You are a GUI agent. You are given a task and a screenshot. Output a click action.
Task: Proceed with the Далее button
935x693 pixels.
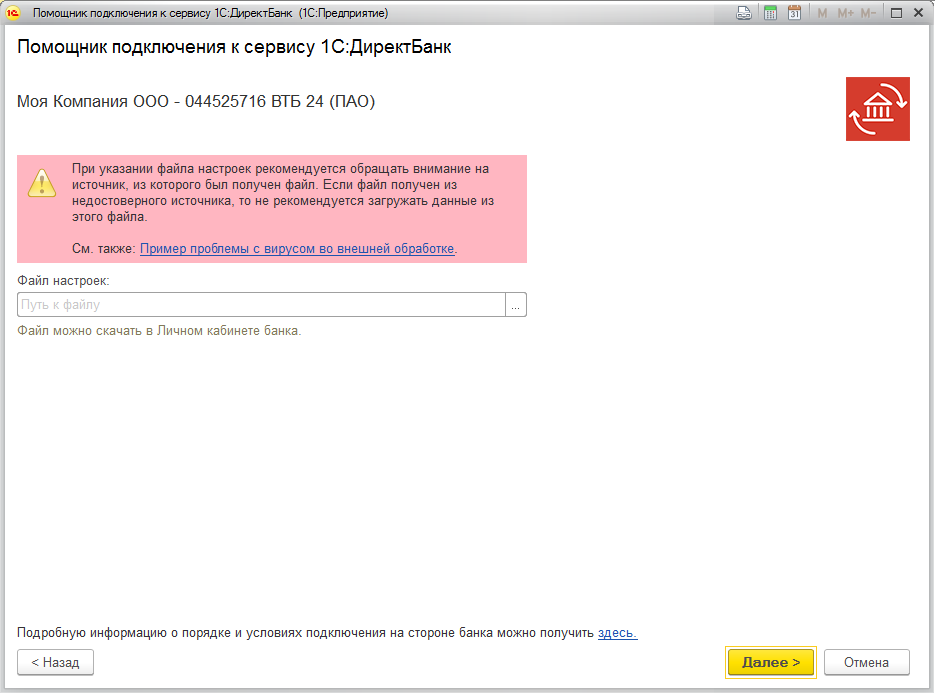coord(770,663)
